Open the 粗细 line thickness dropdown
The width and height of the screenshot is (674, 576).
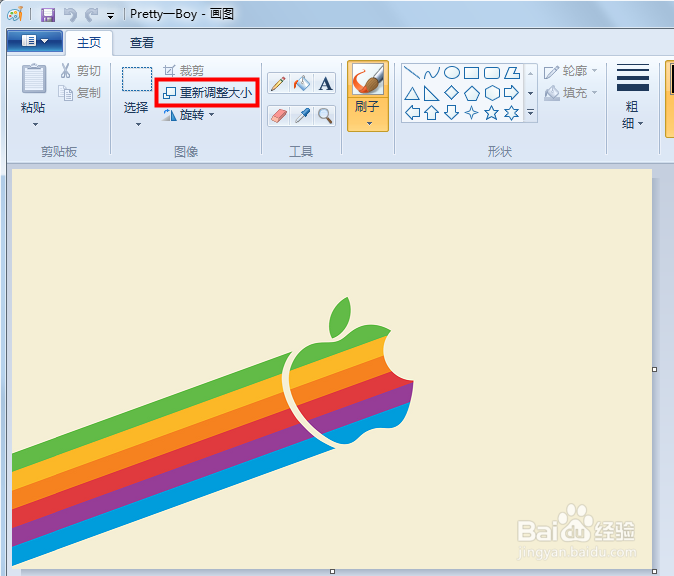pyautogui.click(x=632, y=97)
